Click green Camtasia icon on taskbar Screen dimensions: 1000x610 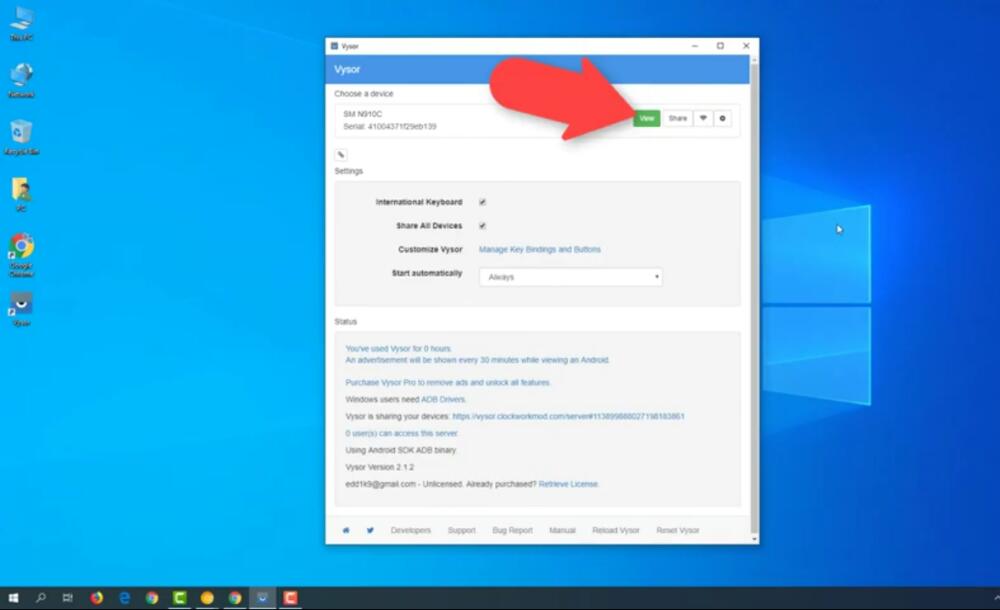tap(180, 598)
